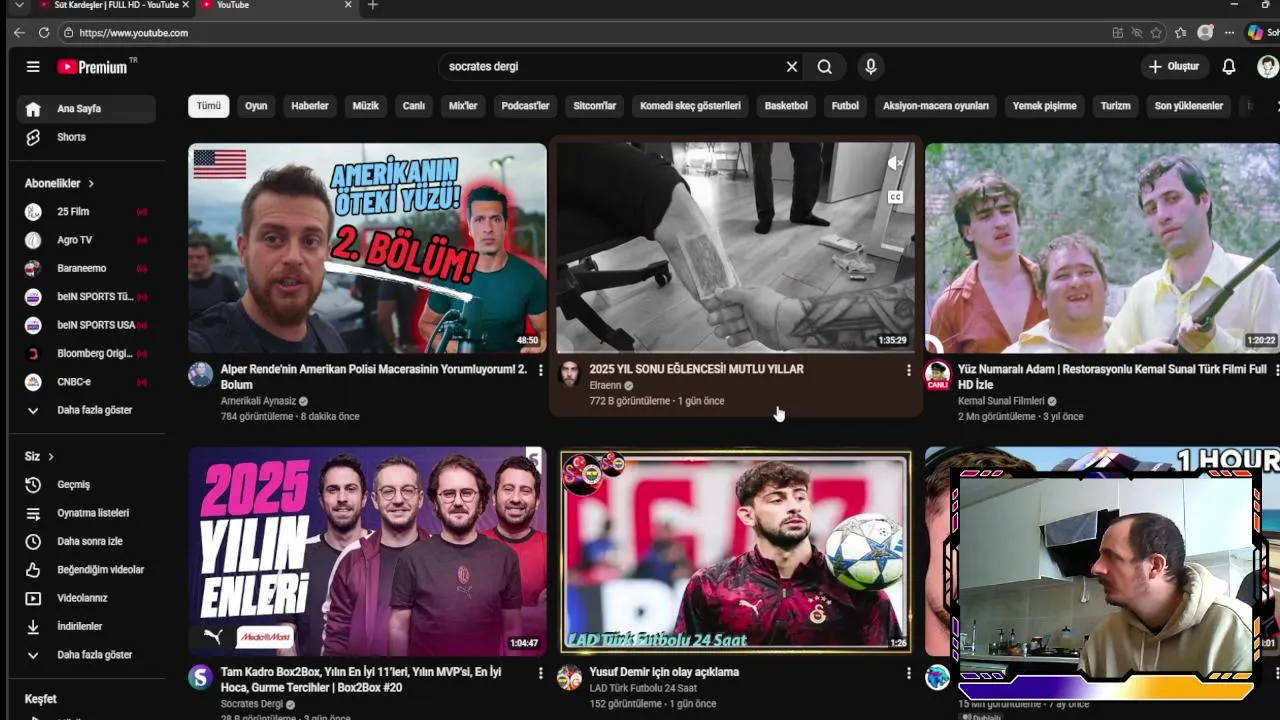The width and height of the screenshot is (1280, 720).
Task: Open Oynatma listeleri playlists
Action: coord(86,513)
